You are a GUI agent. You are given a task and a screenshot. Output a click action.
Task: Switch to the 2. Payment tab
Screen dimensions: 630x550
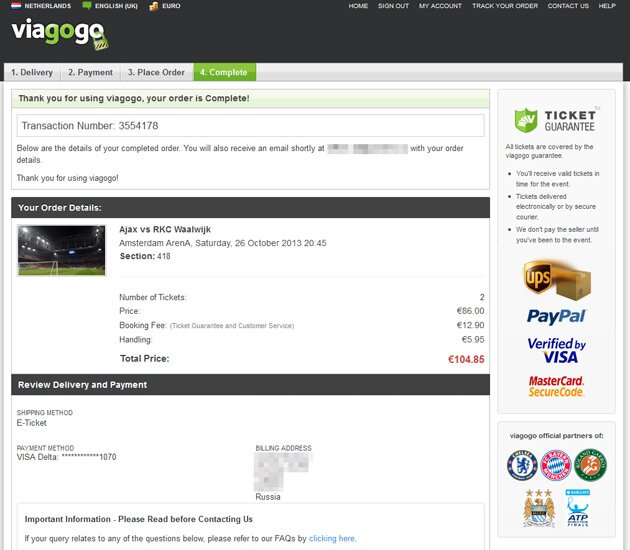(90, 72)
